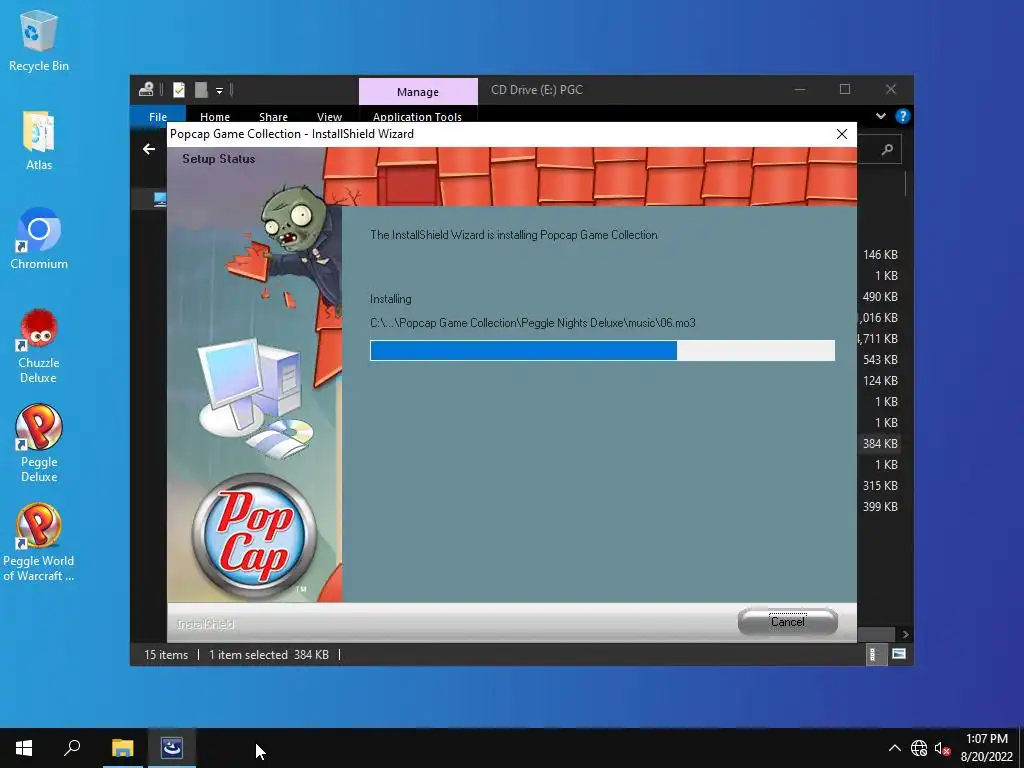The height and width of the screenshot is (768, 1024).
Task: Maximize the CD Drive Explorer window
Action: [844, 89]
